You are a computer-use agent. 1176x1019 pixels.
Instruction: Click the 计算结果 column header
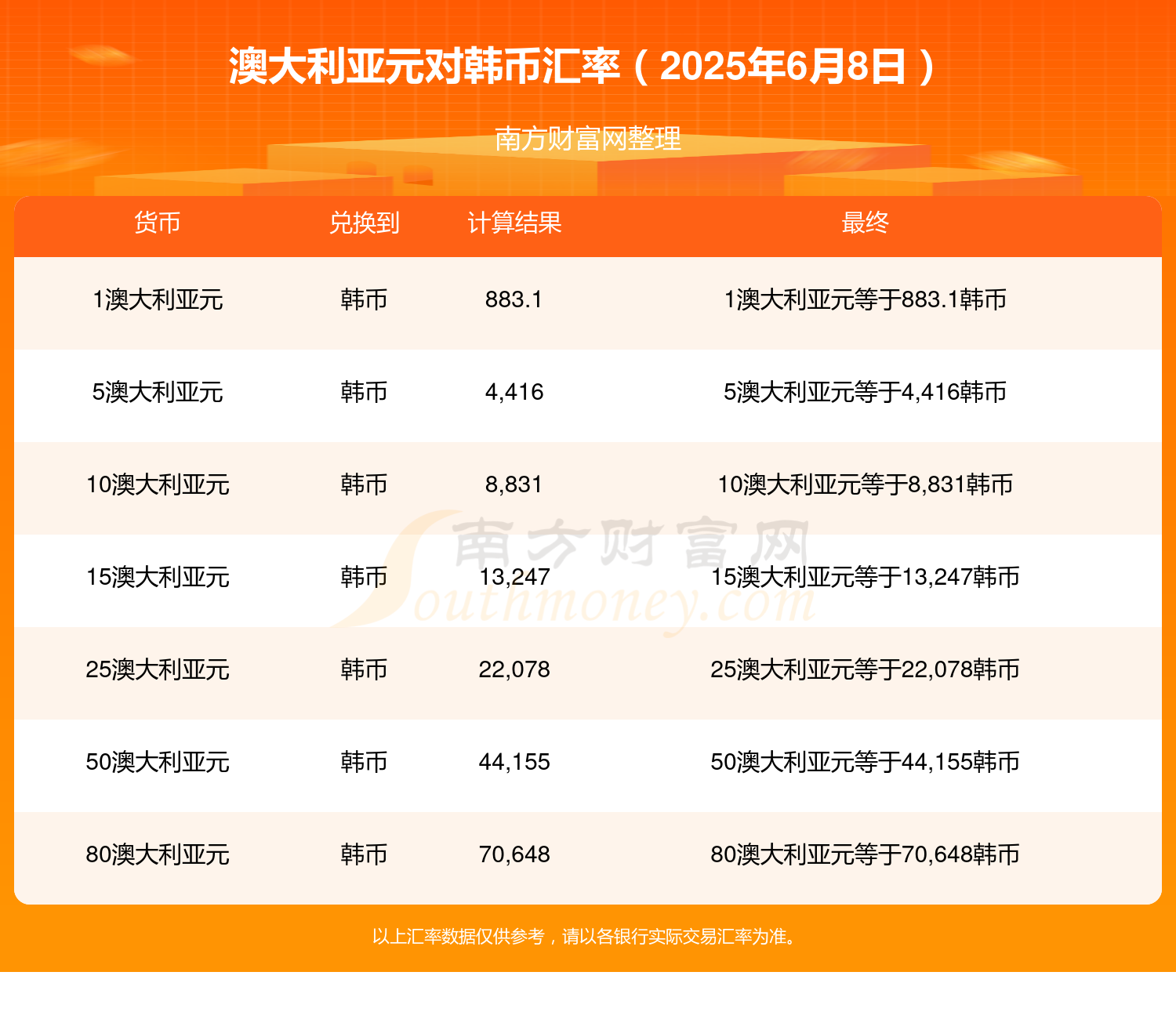[514, 223]
